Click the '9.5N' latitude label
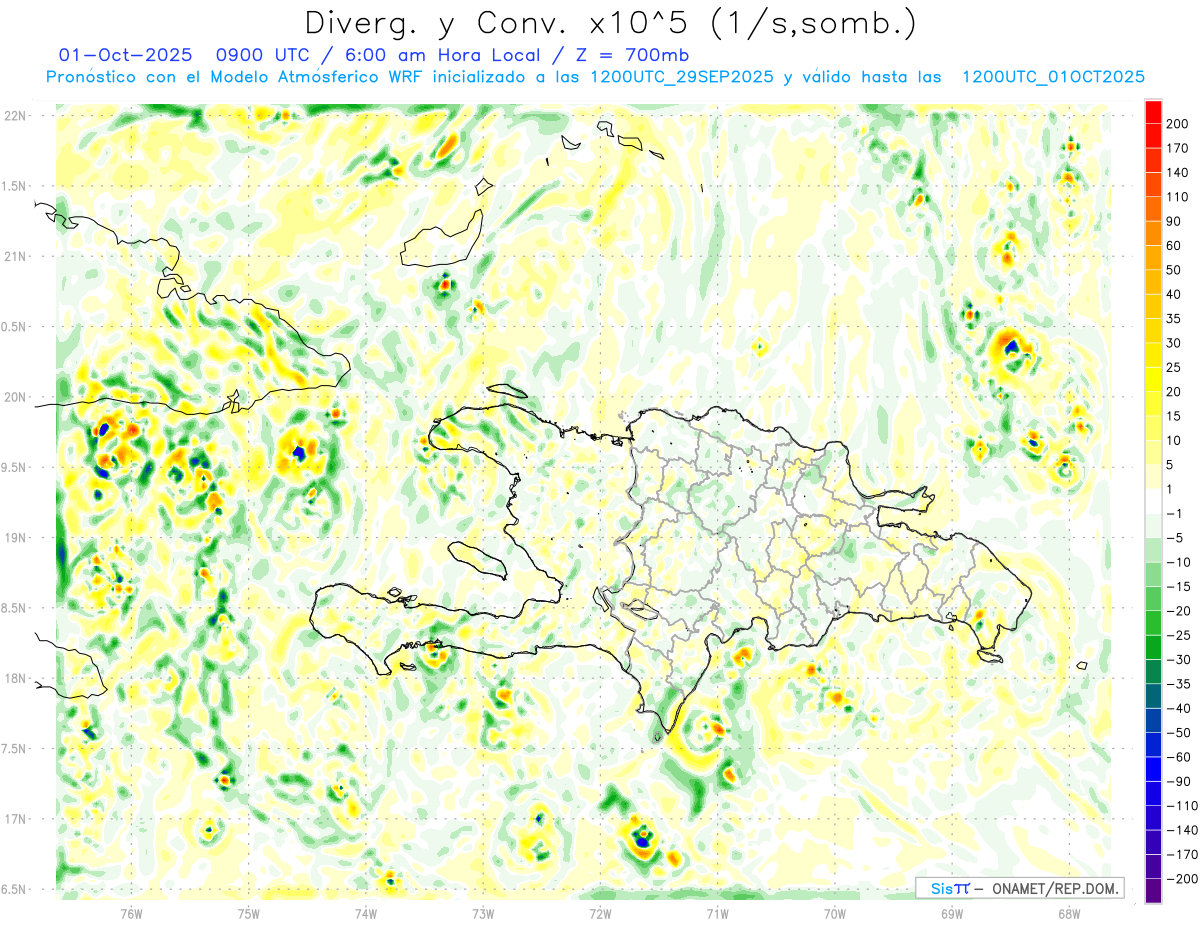 14,468
